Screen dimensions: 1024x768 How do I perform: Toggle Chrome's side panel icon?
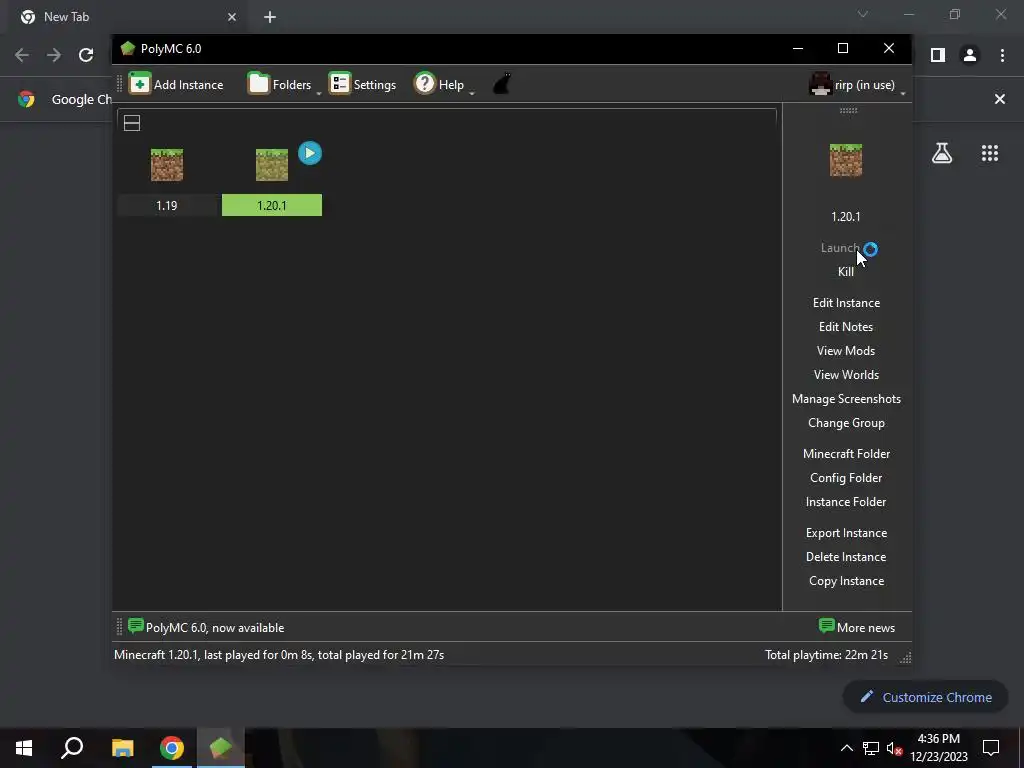pyautogui.click(x=938, y=55)
